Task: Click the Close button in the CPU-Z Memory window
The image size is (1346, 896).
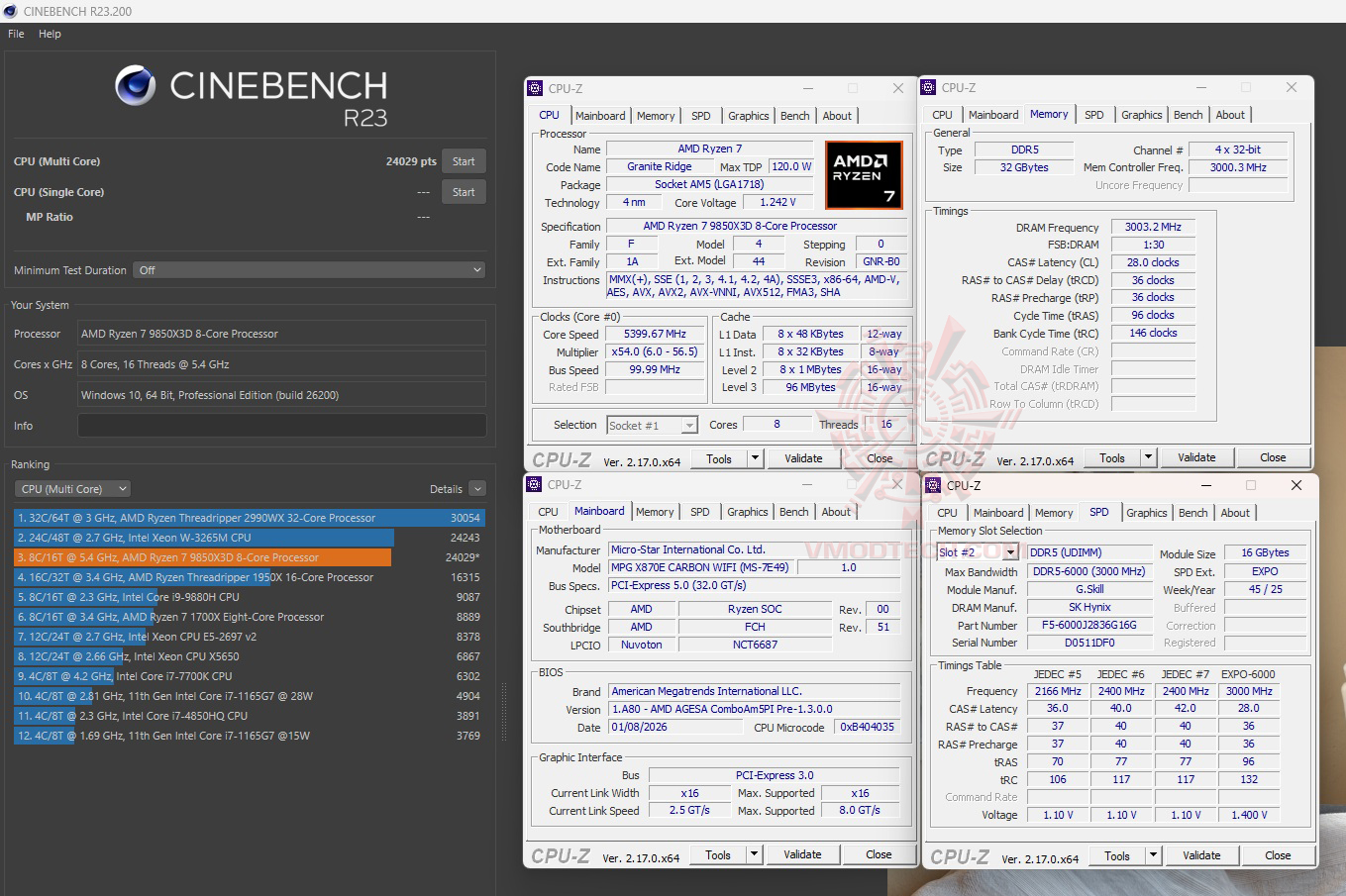Action: [1273, 457]
